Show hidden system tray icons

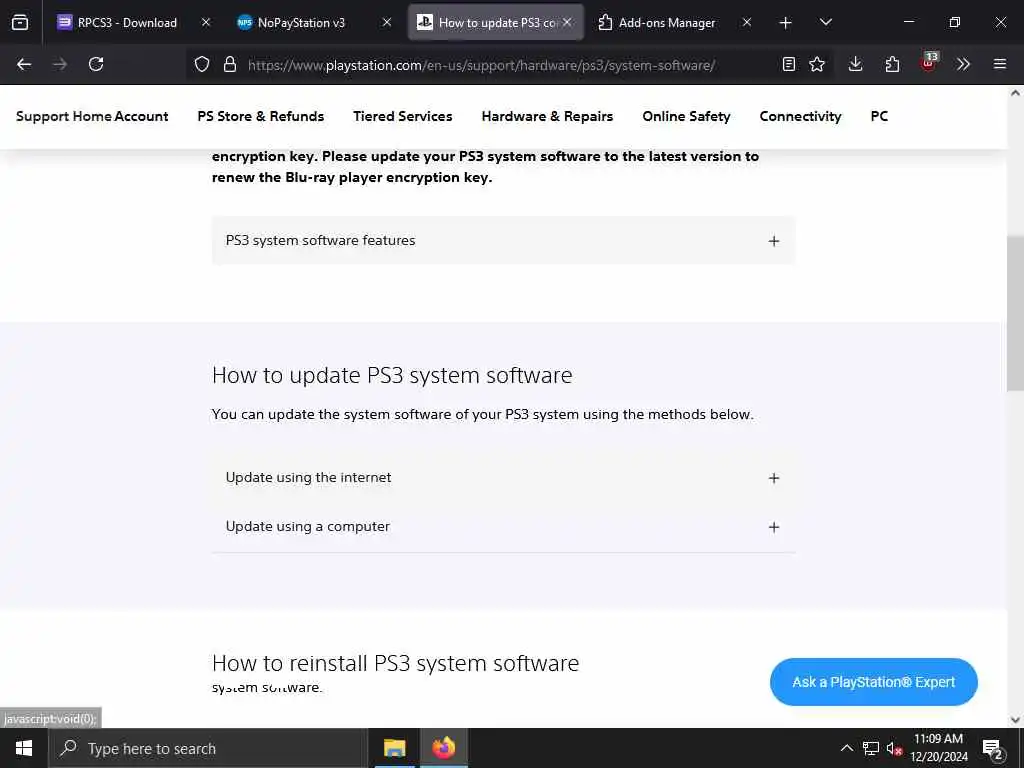(x=846, y=748)
